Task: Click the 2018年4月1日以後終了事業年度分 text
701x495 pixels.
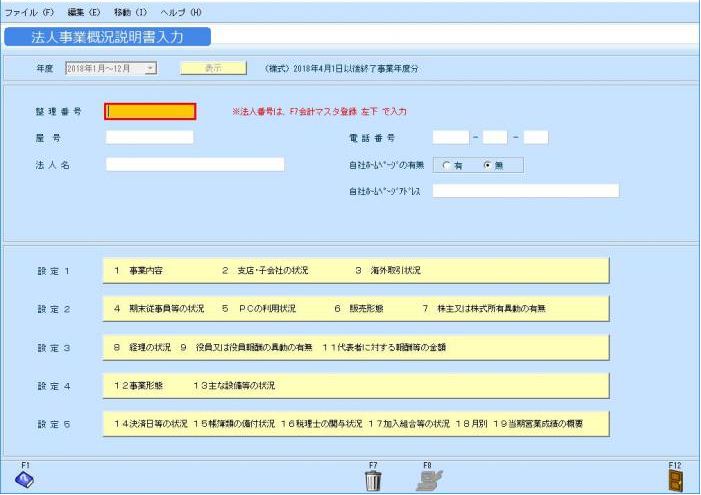Action: (356, 69)
